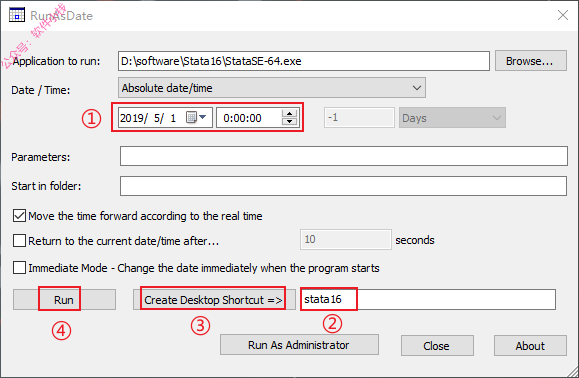Image resolution: width=579 pixels, height=378 pixels.
Task: Click the RunAsDate calendar icon in title bar
Action: pyautogui.click(x=17, y=15)
